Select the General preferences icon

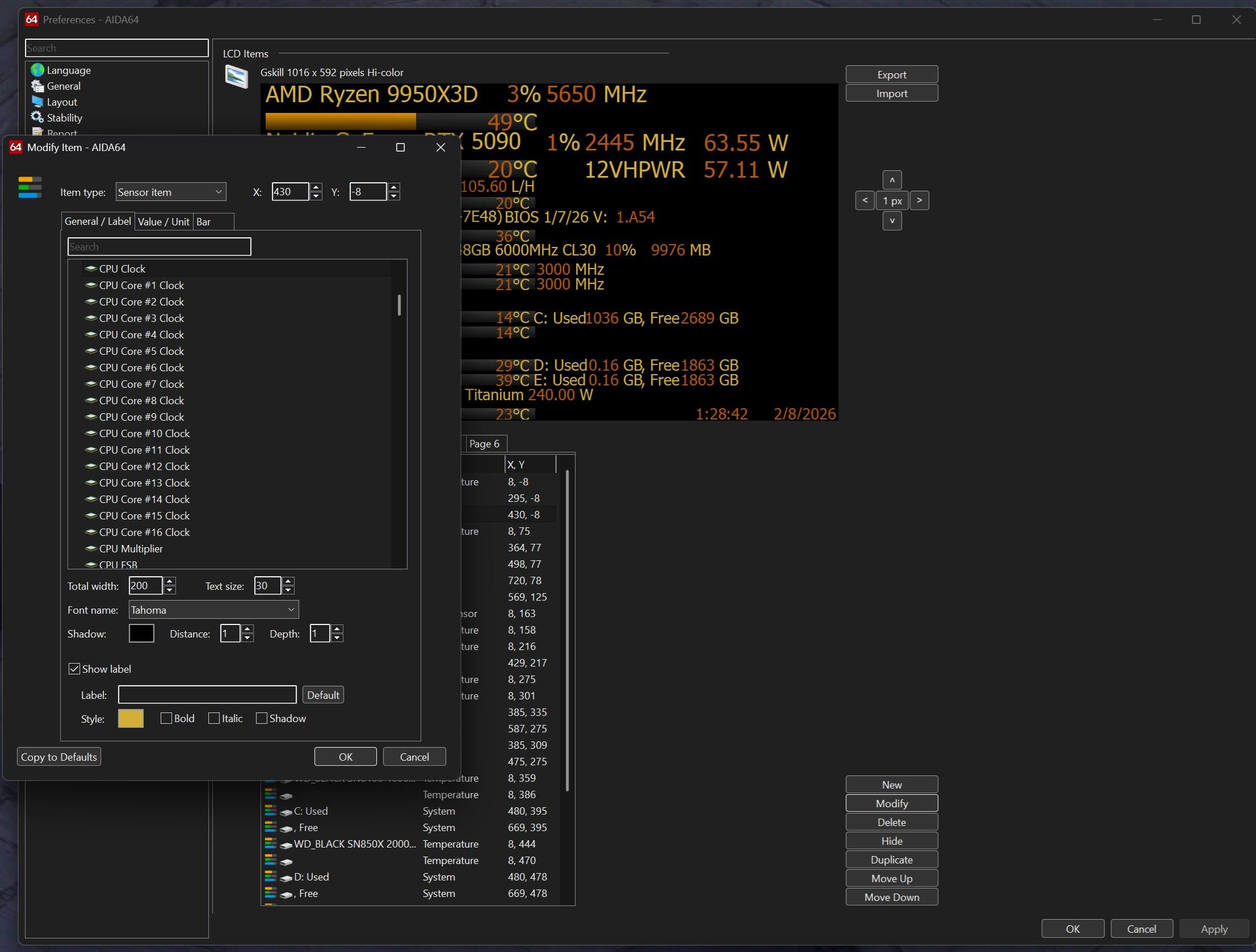pyautogui.click(x=37, y=86)
